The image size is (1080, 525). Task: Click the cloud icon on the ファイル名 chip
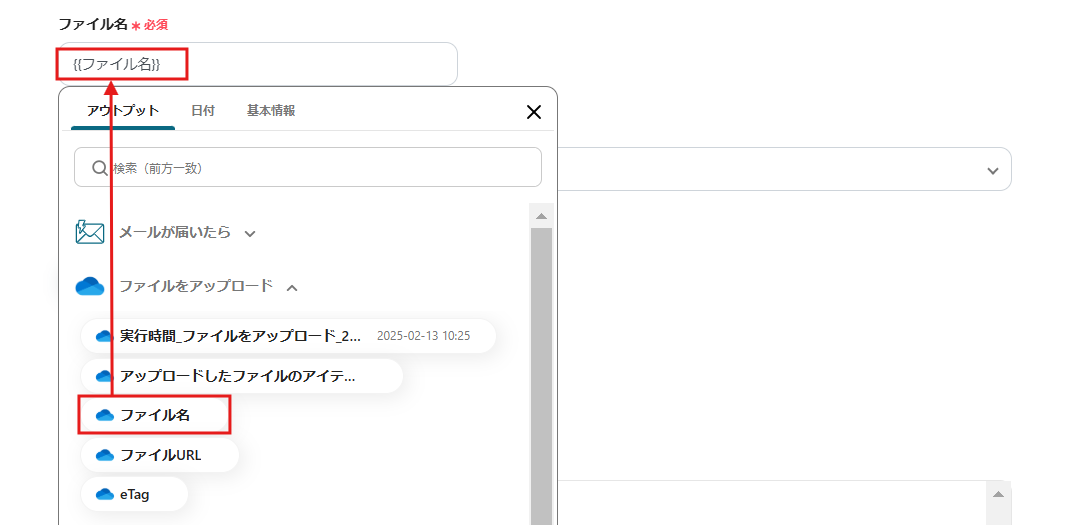tap(104, 415)
